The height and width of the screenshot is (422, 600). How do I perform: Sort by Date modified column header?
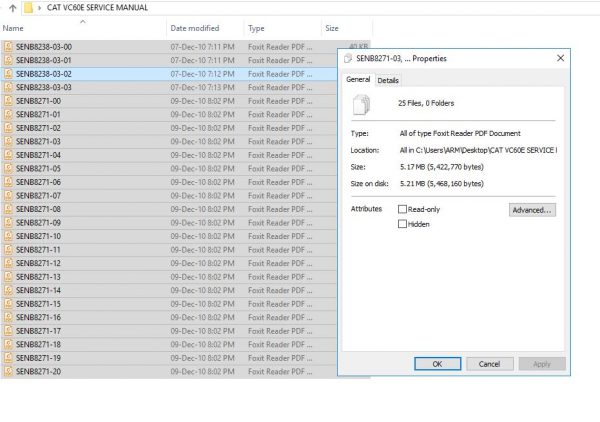pyautogui.click(x=195, y=28)
